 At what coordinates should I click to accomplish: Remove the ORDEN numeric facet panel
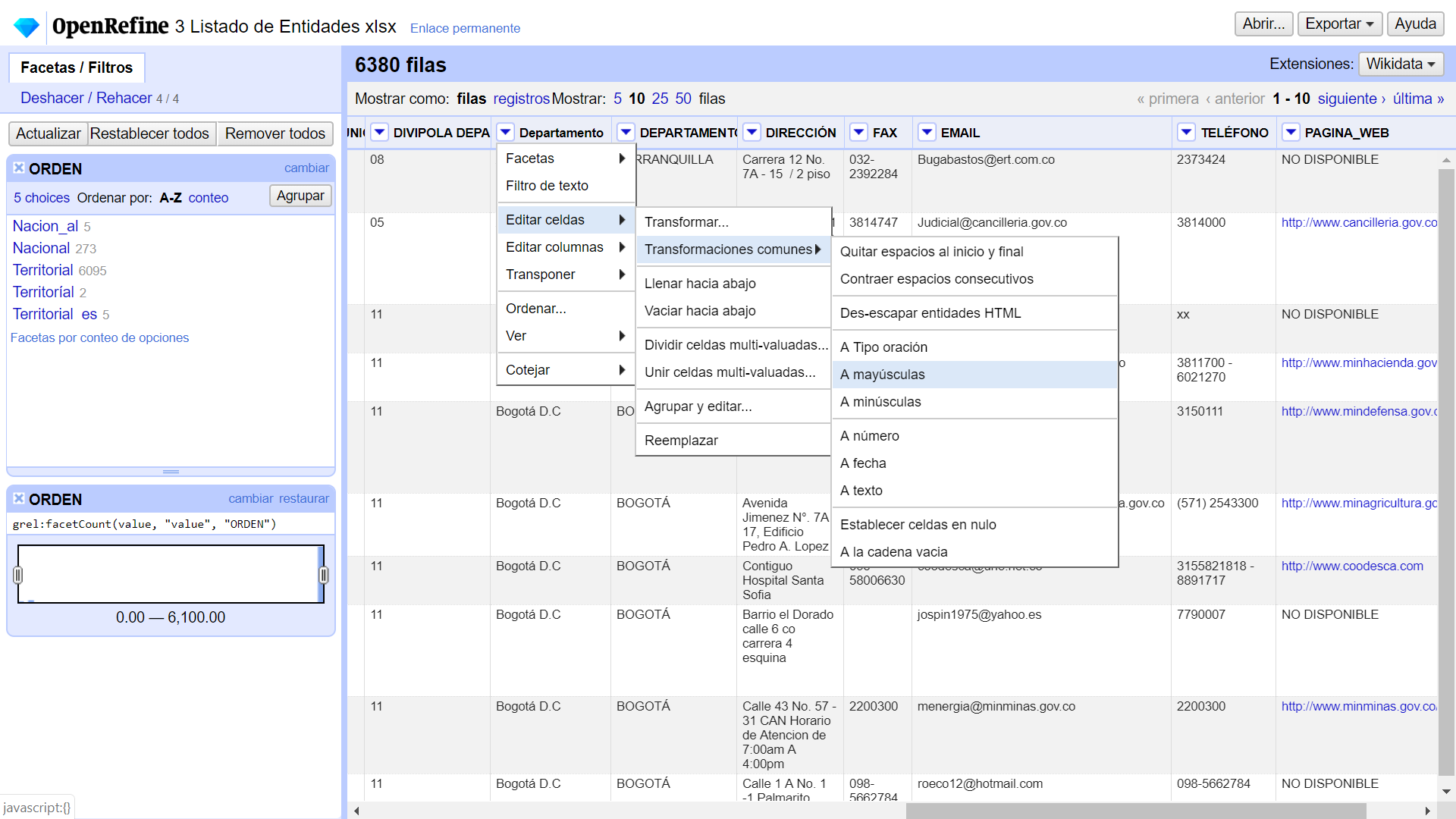tap(19, 499)
